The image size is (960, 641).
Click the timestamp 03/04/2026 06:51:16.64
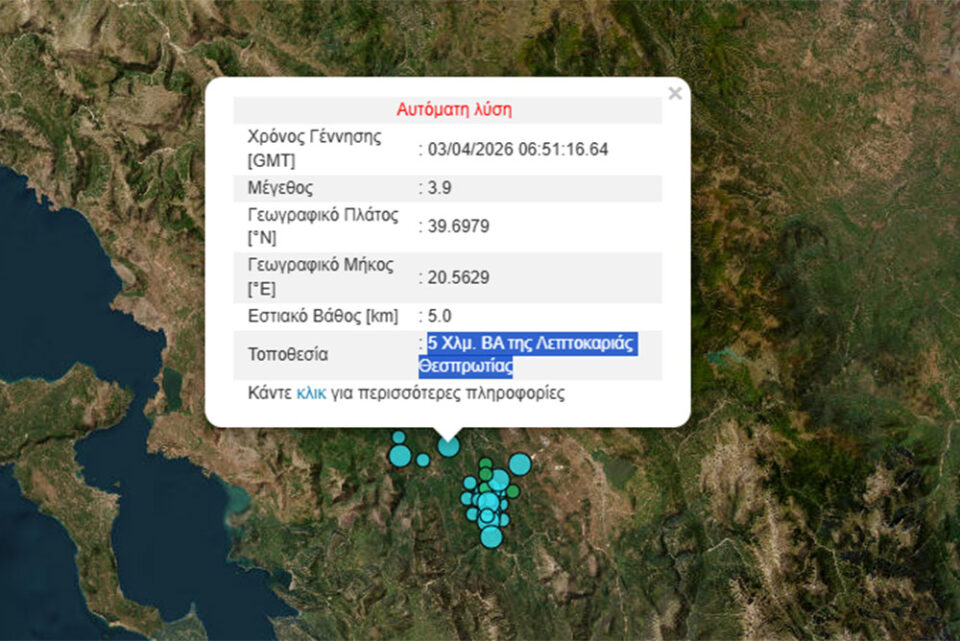click(518, 149)
